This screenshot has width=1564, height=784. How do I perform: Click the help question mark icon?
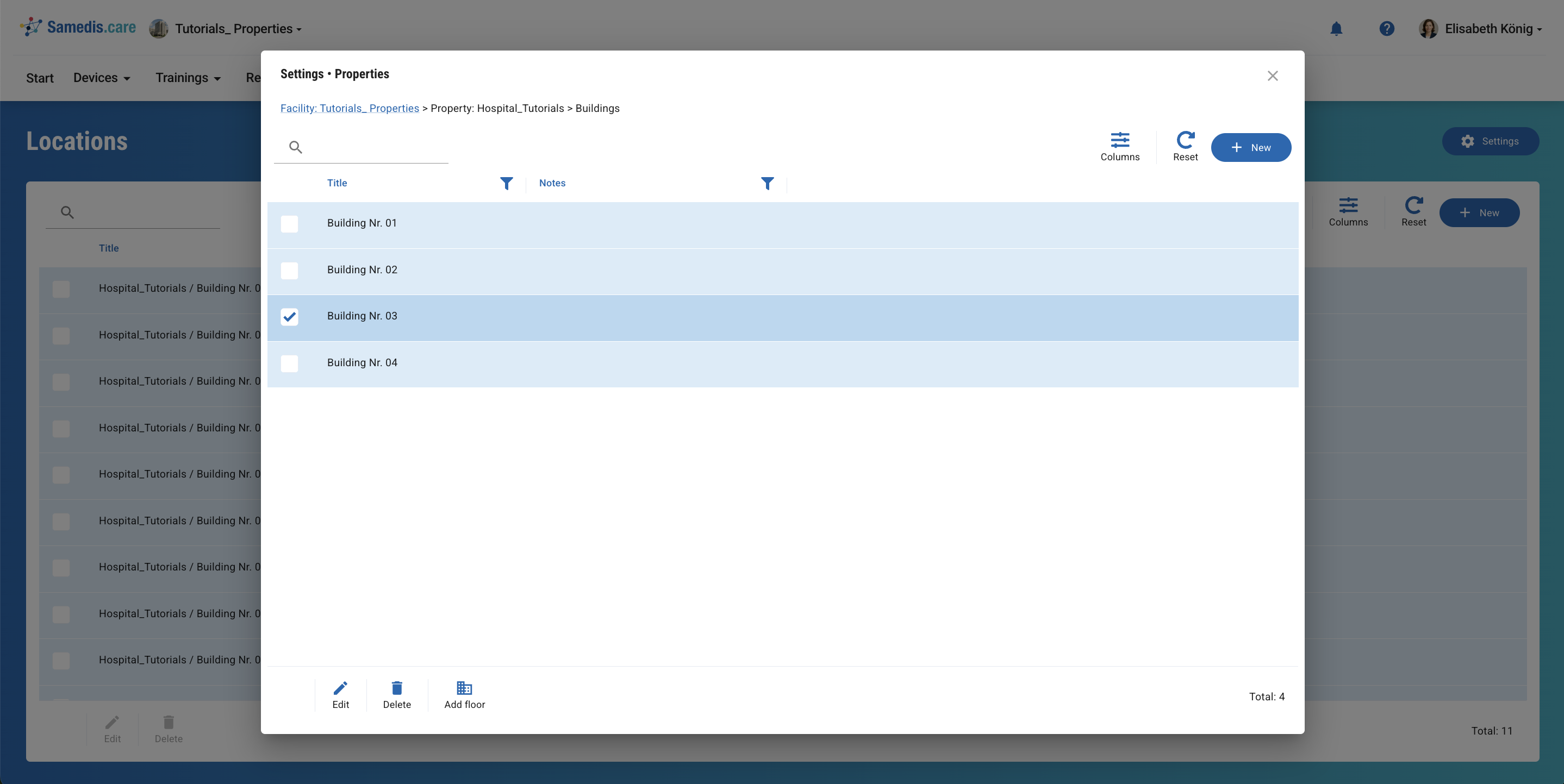coord(1386,28)
